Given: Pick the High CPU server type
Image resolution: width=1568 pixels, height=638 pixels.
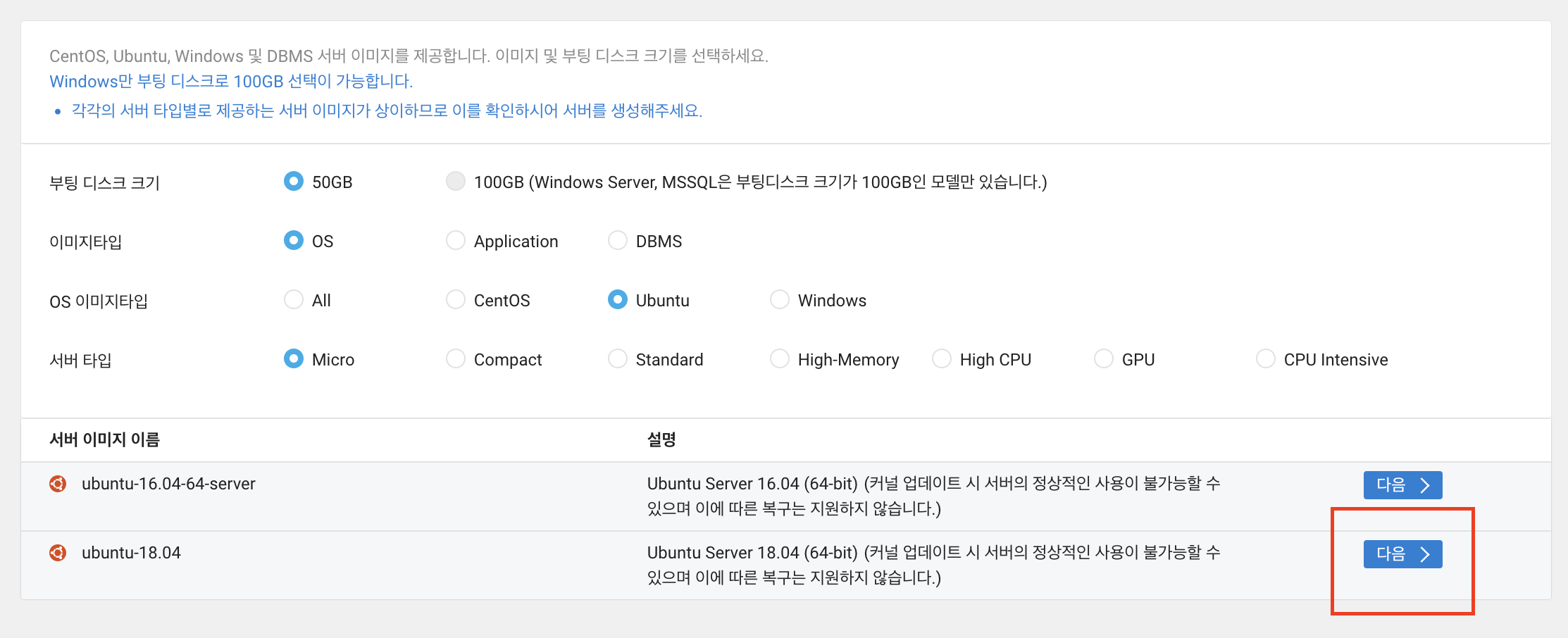Looking at the screenshot, I should click(942, 359).
